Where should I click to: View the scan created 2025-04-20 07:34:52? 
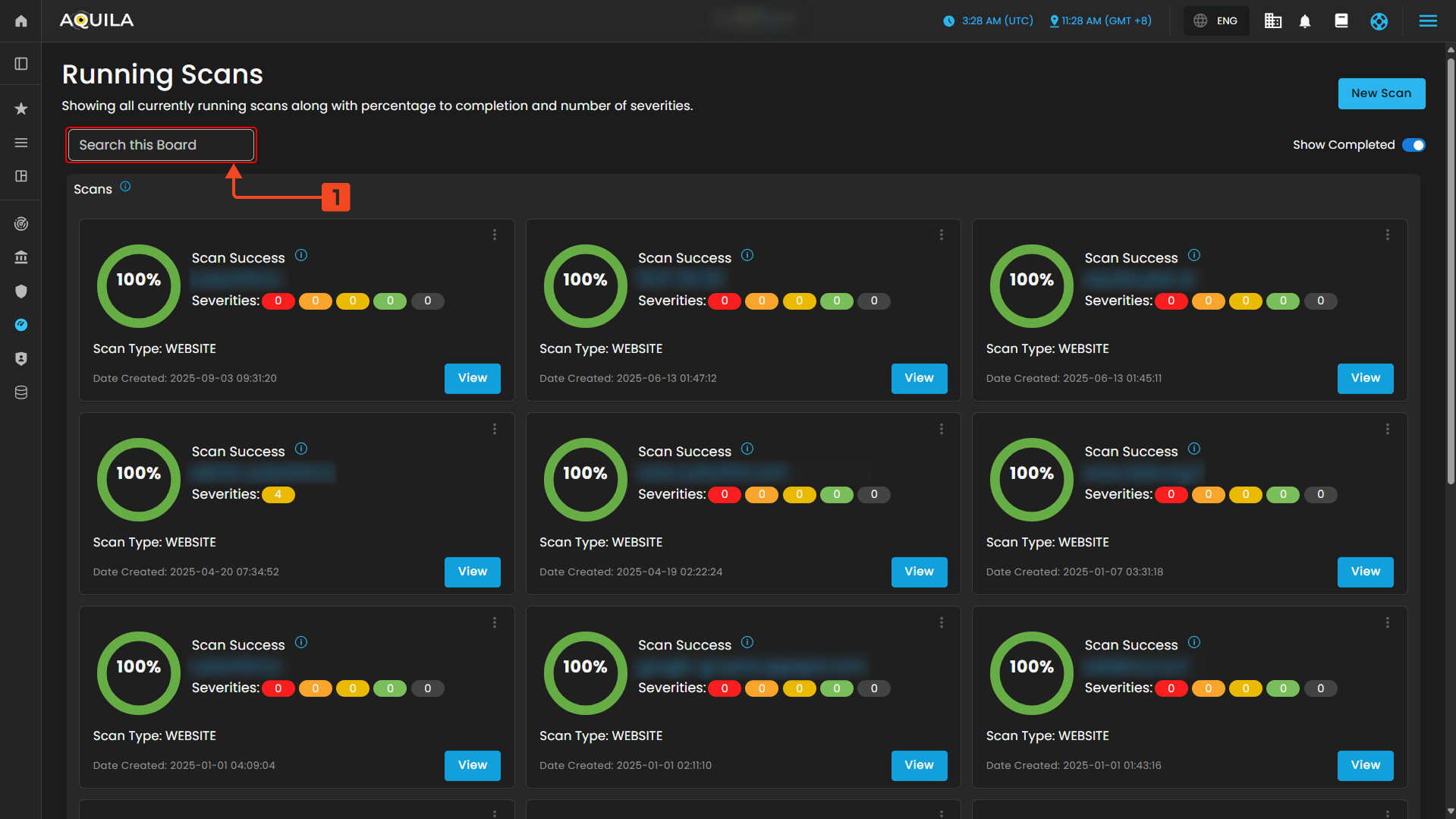(472, 572)
